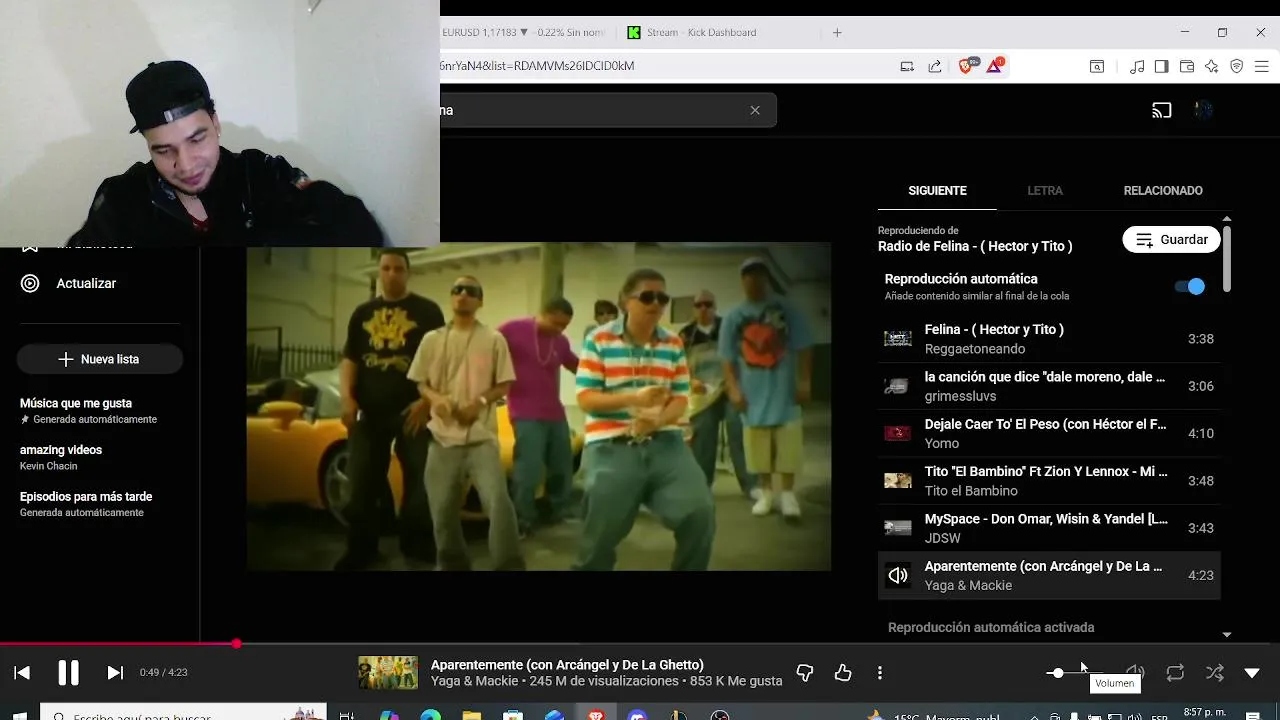Screen dimensions: 1280x720
Task: Play the 'dale moreno' song by grimessluvs
Action: click(1049, 386)
